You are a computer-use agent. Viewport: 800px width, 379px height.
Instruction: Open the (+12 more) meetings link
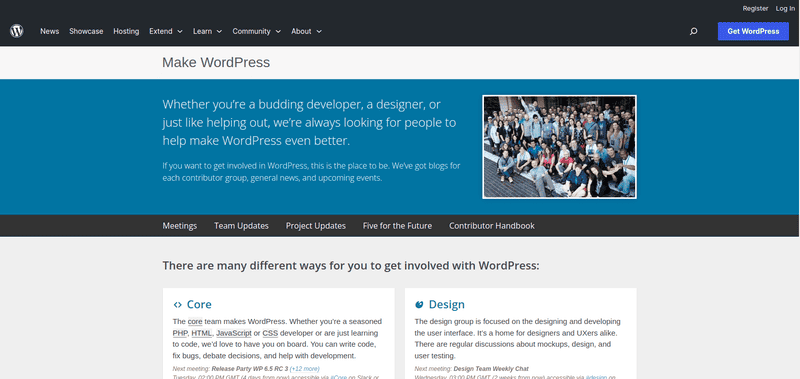tap(305, 369)
